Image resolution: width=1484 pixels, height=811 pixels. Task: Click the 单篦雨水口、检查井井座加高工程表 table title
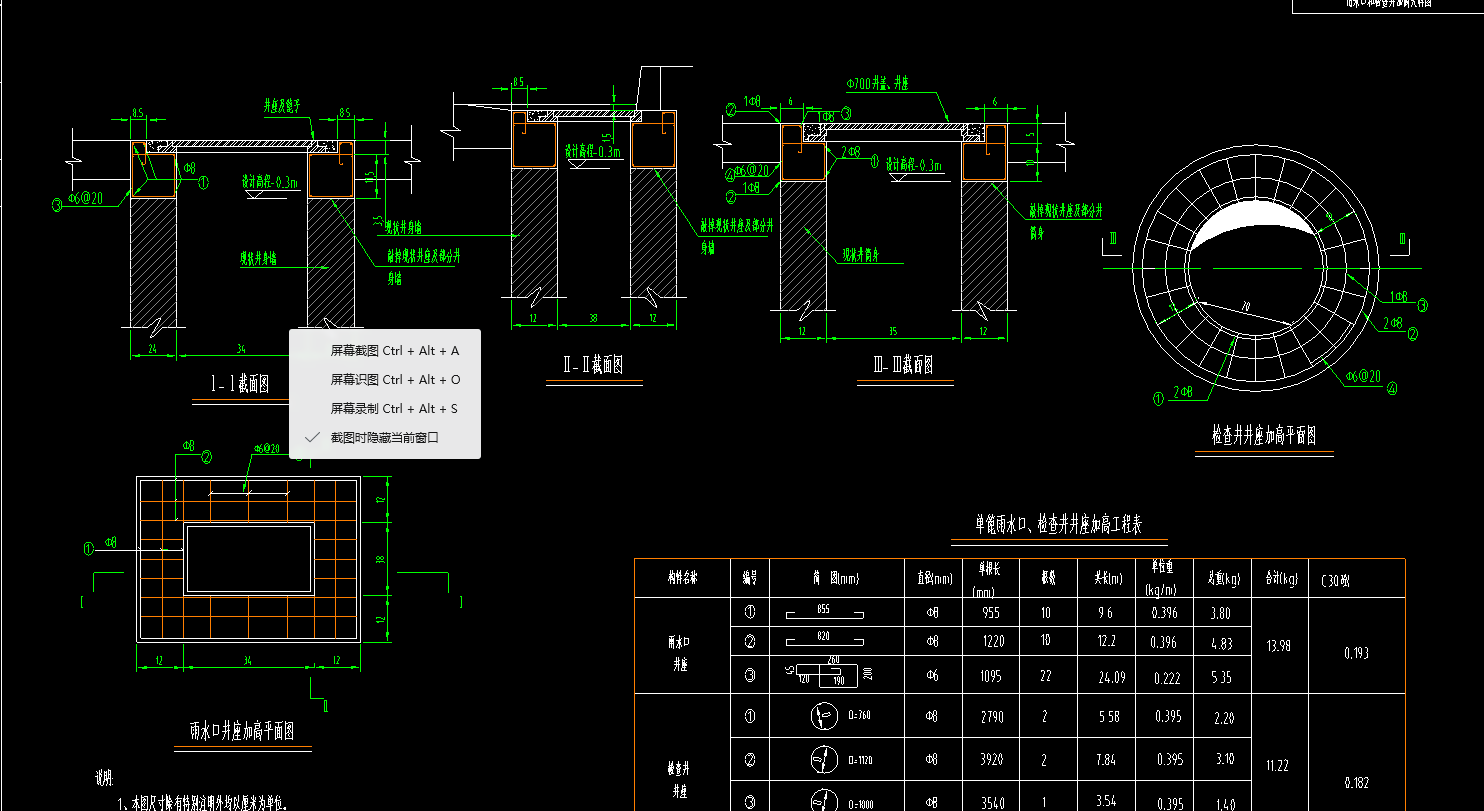point(1060,524)
